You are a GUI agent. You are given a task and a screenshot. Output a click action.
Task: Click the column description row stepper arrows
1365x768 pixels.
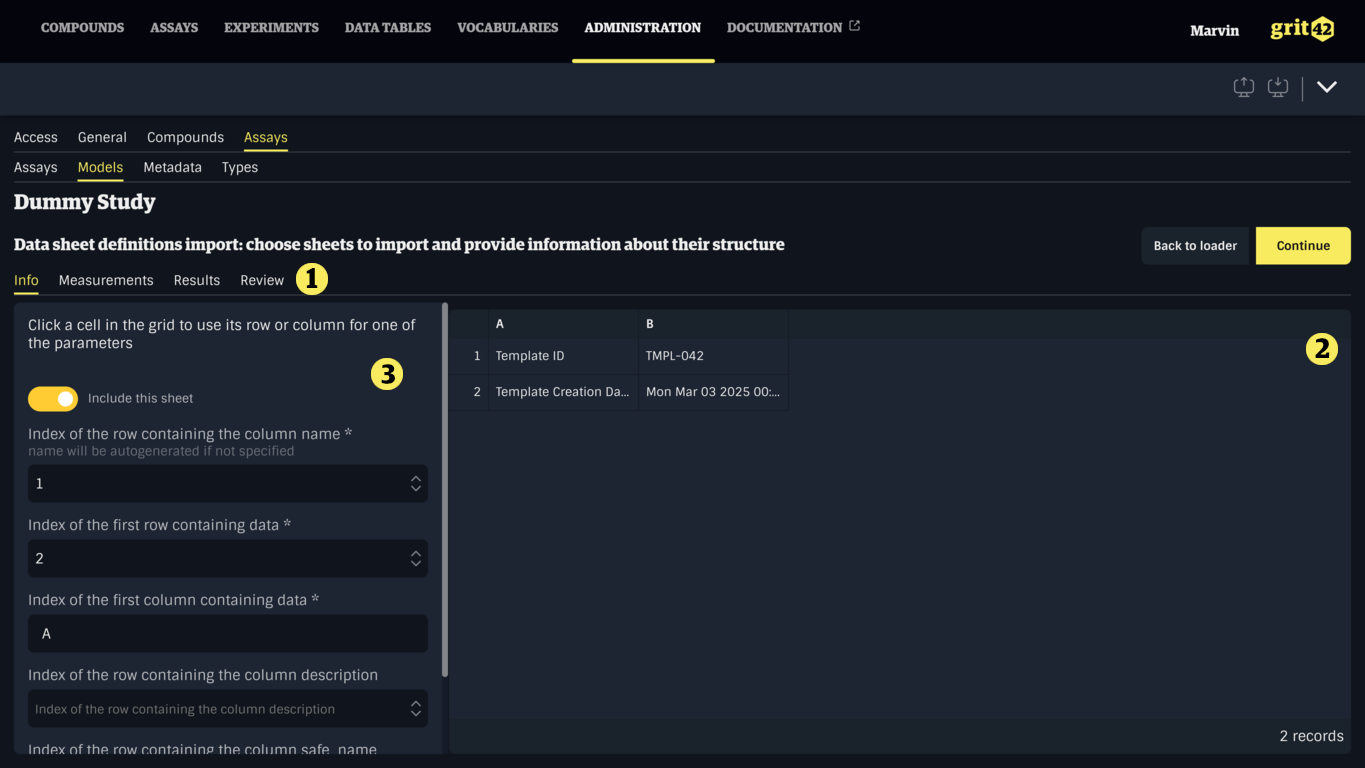pos(415,708)
